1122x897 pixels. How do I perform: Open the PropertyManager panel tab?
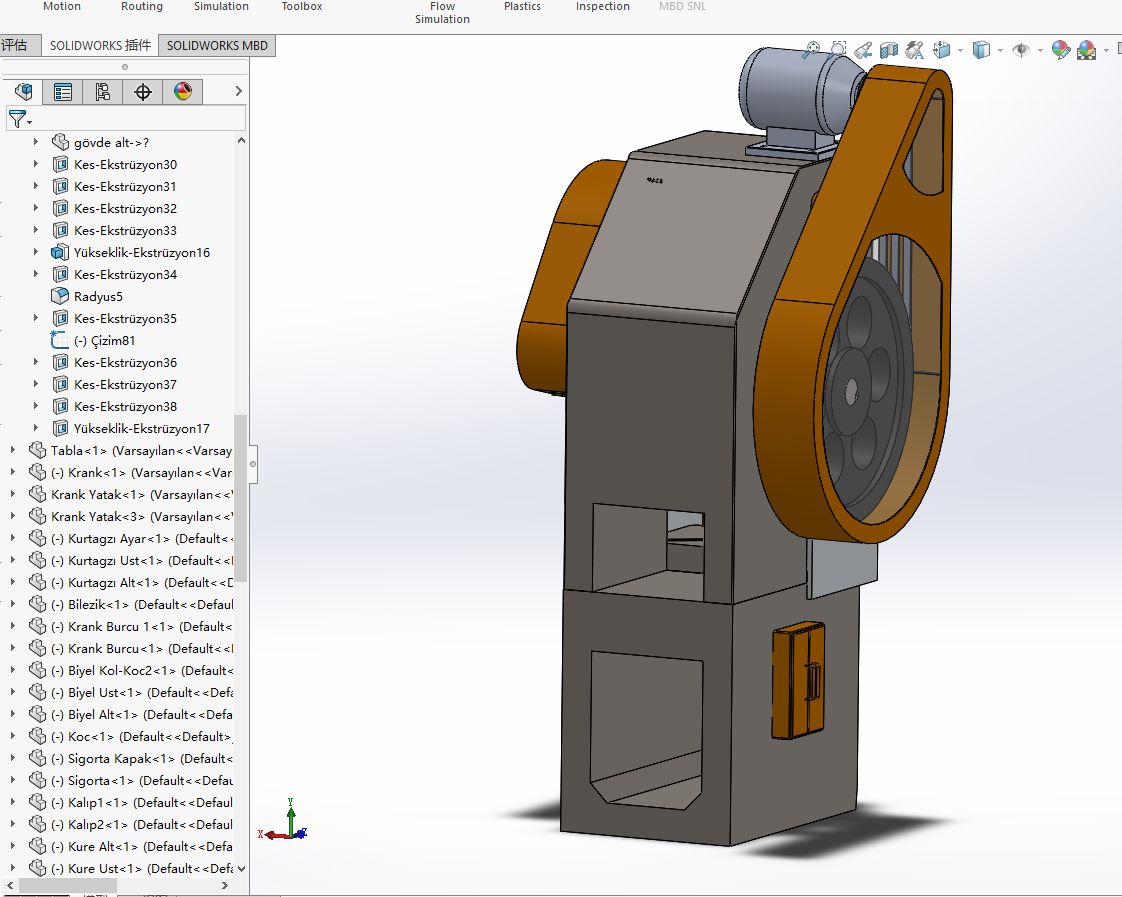pyautogui.click(x=63, y=92)
